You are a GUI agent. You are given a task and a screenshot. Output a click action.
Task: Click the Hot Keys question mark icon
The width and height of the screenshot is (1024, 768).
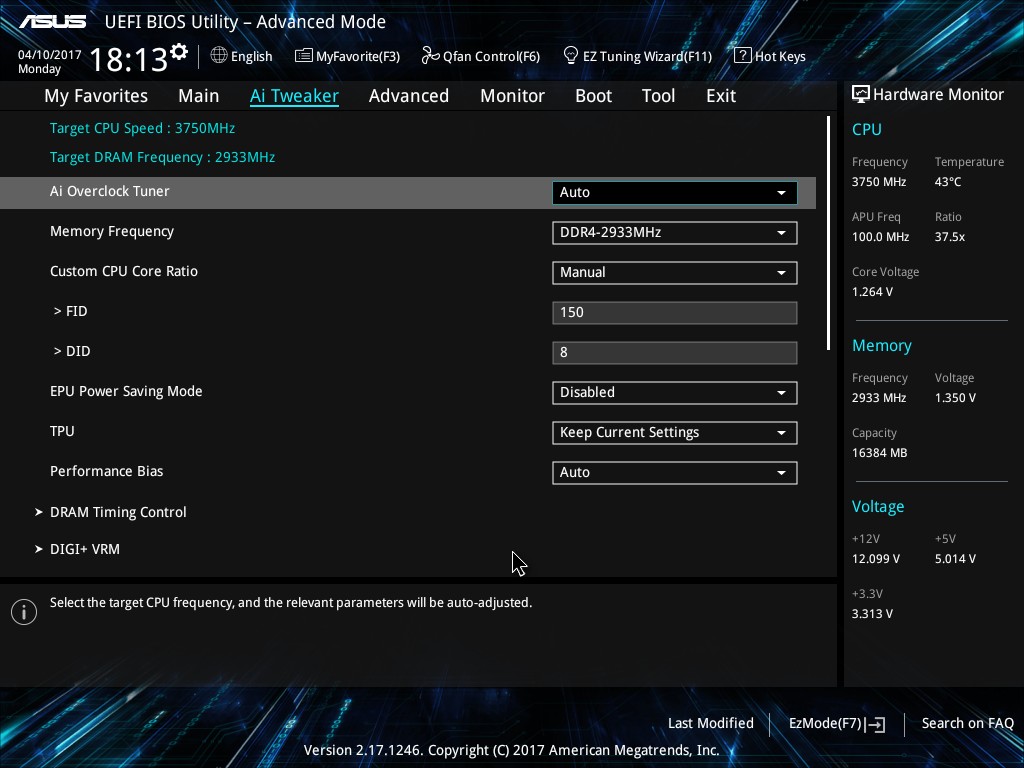point(743,56)
